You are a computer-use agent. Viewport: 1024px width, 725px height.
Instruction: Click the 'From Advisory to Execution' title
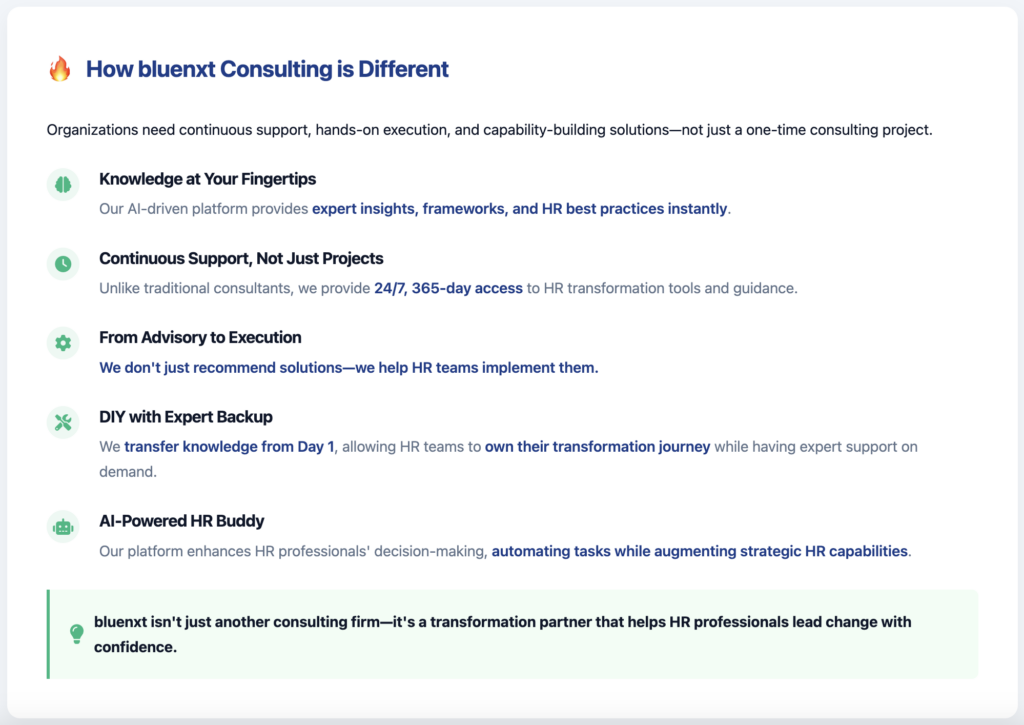tap(200, 338)
